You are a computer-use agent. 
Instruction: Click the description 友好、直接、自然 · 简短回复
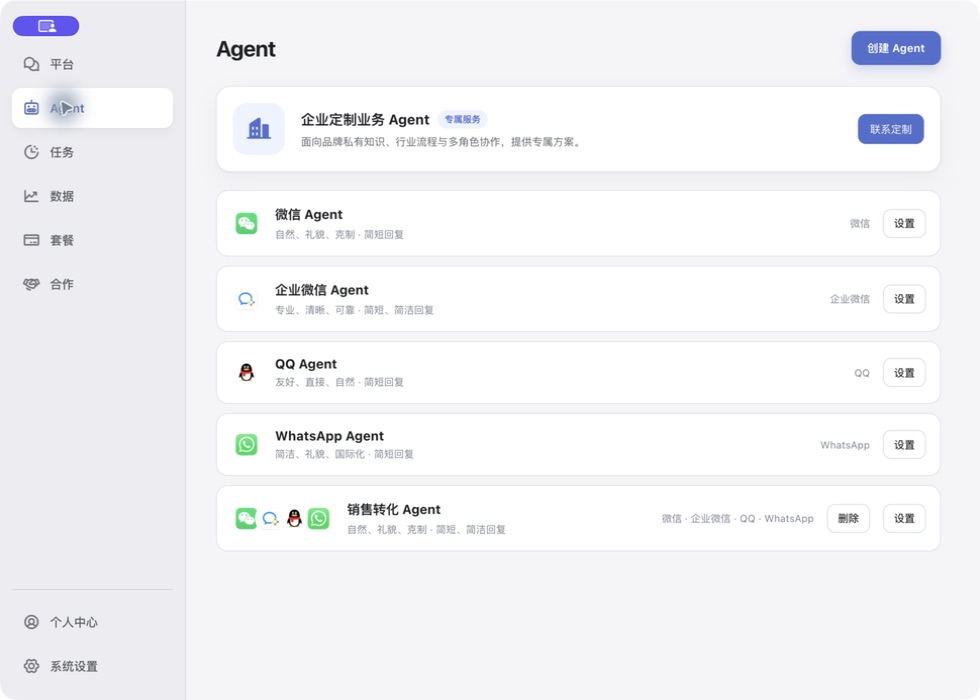pyautogui.click(x=339, y=382)
